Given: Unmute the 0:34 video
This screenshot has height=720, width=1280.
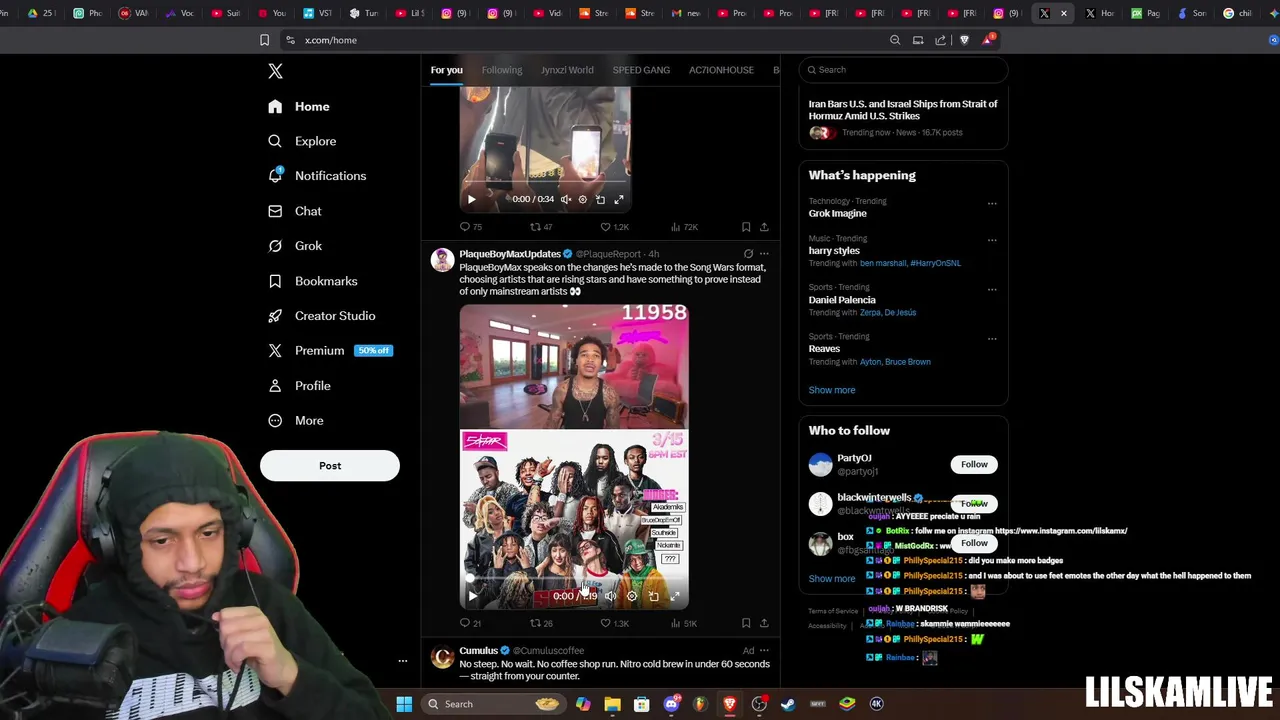Looking at the screenshot, I should 566,199.
